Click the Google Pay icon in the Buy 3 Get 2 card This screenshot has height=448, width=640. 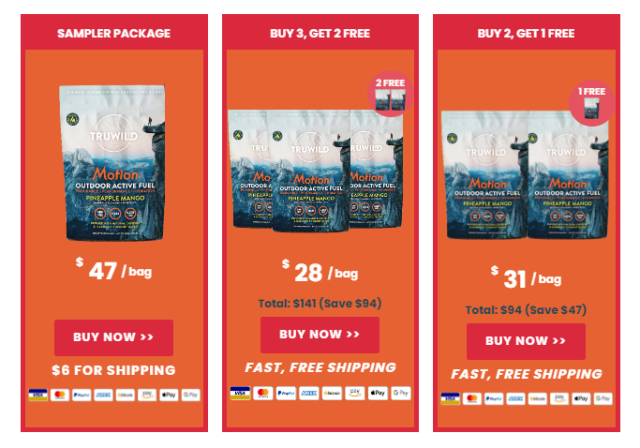click(400, 393)
